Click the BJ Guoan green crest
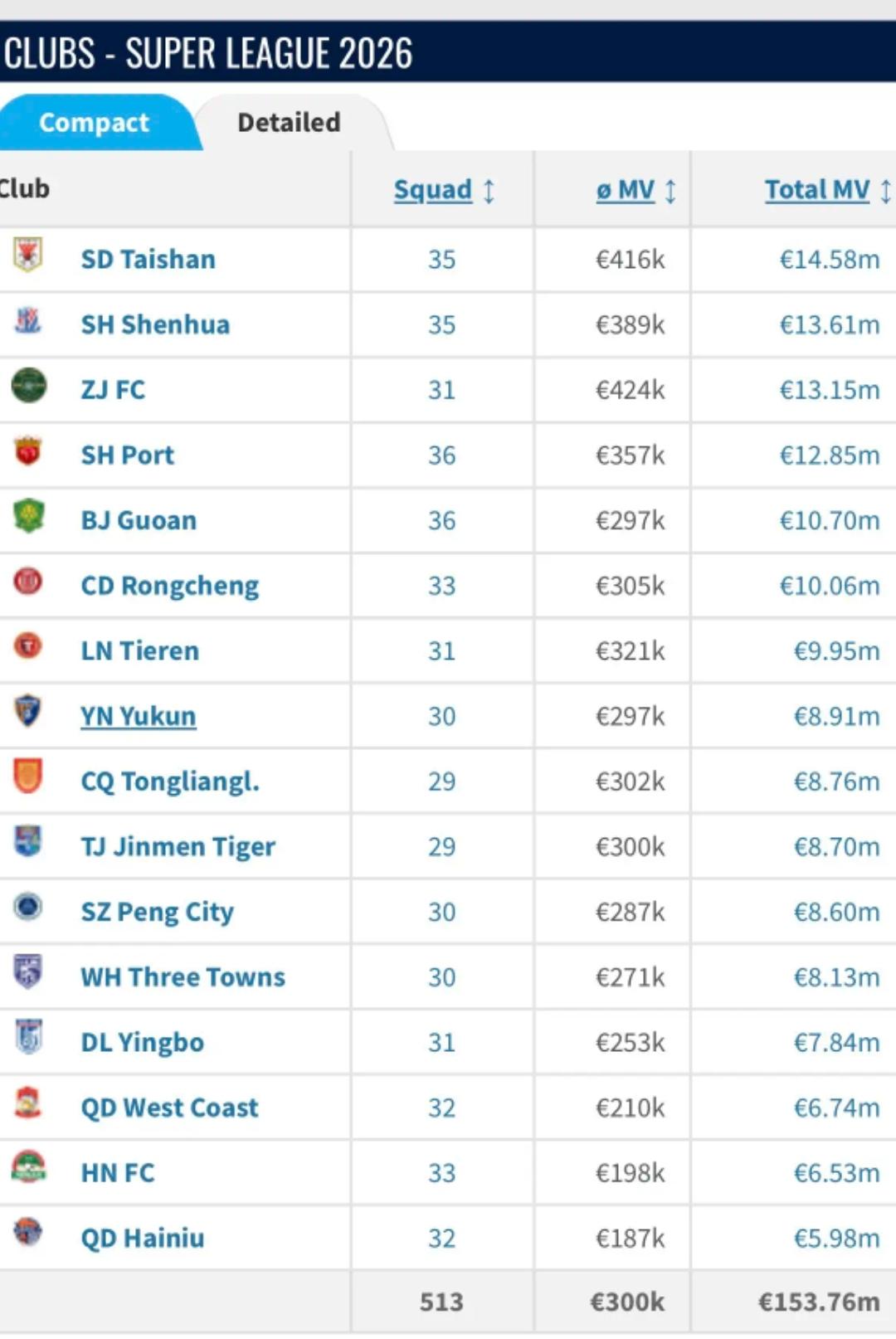896x1339 pixels. 28,516
